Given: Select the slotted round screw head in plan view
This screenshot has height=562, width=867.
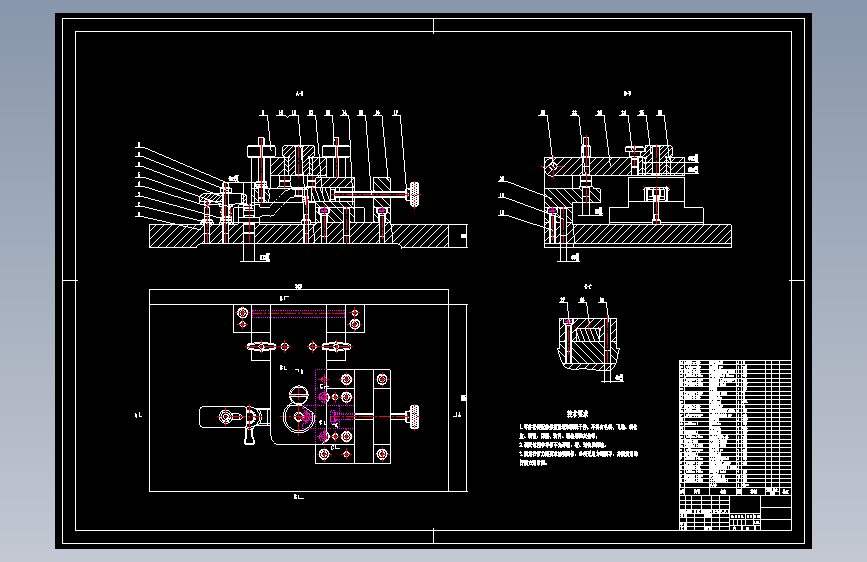Looking at the screenshot, I should click(298, 394).
